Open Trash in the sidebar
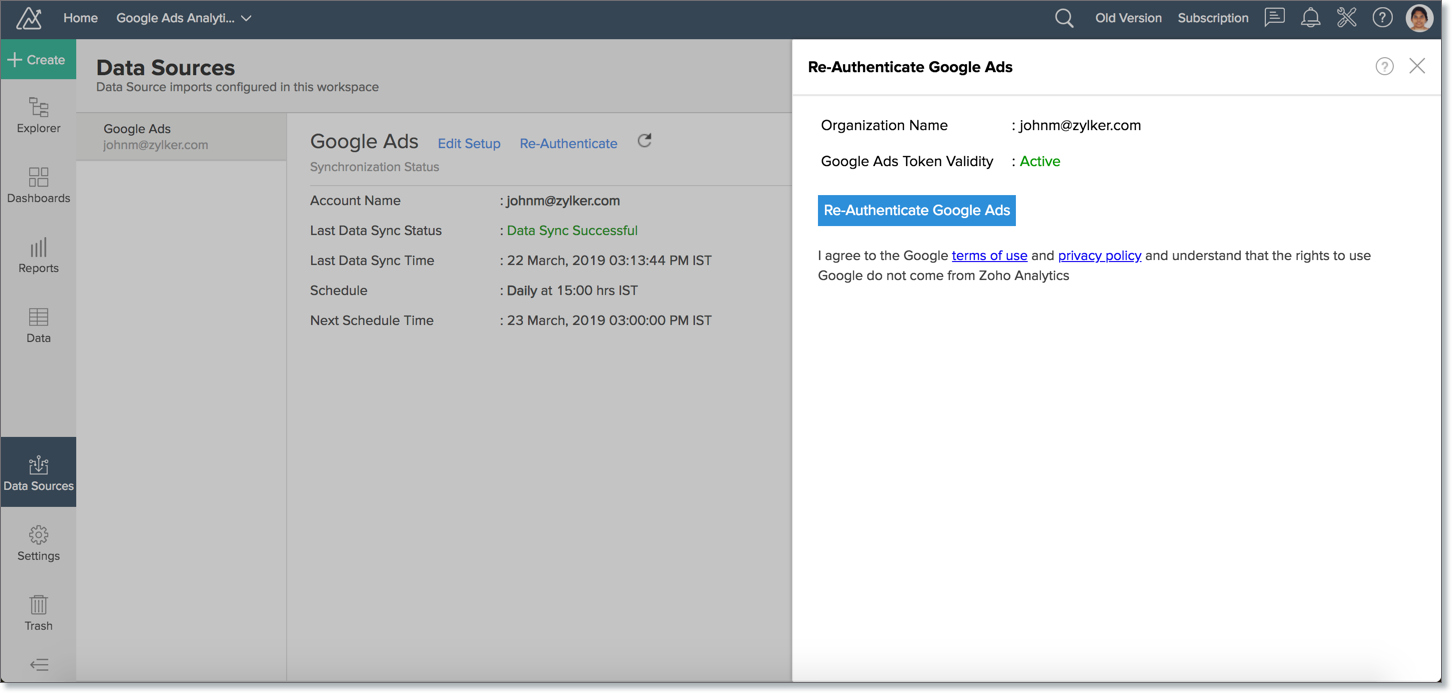1452x693 pixels. pos(38,613)
